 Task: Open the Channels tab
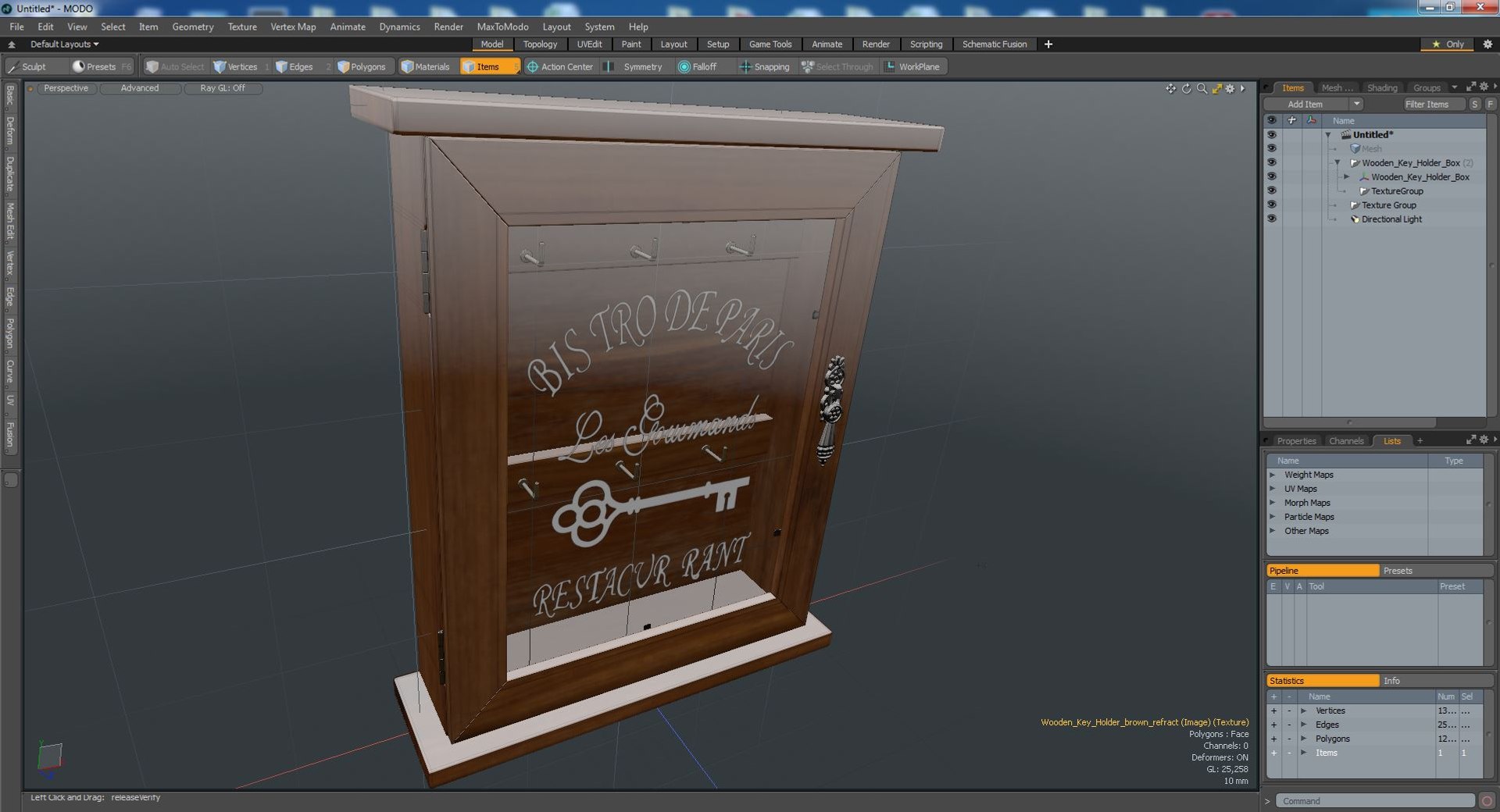[1346, 441]
